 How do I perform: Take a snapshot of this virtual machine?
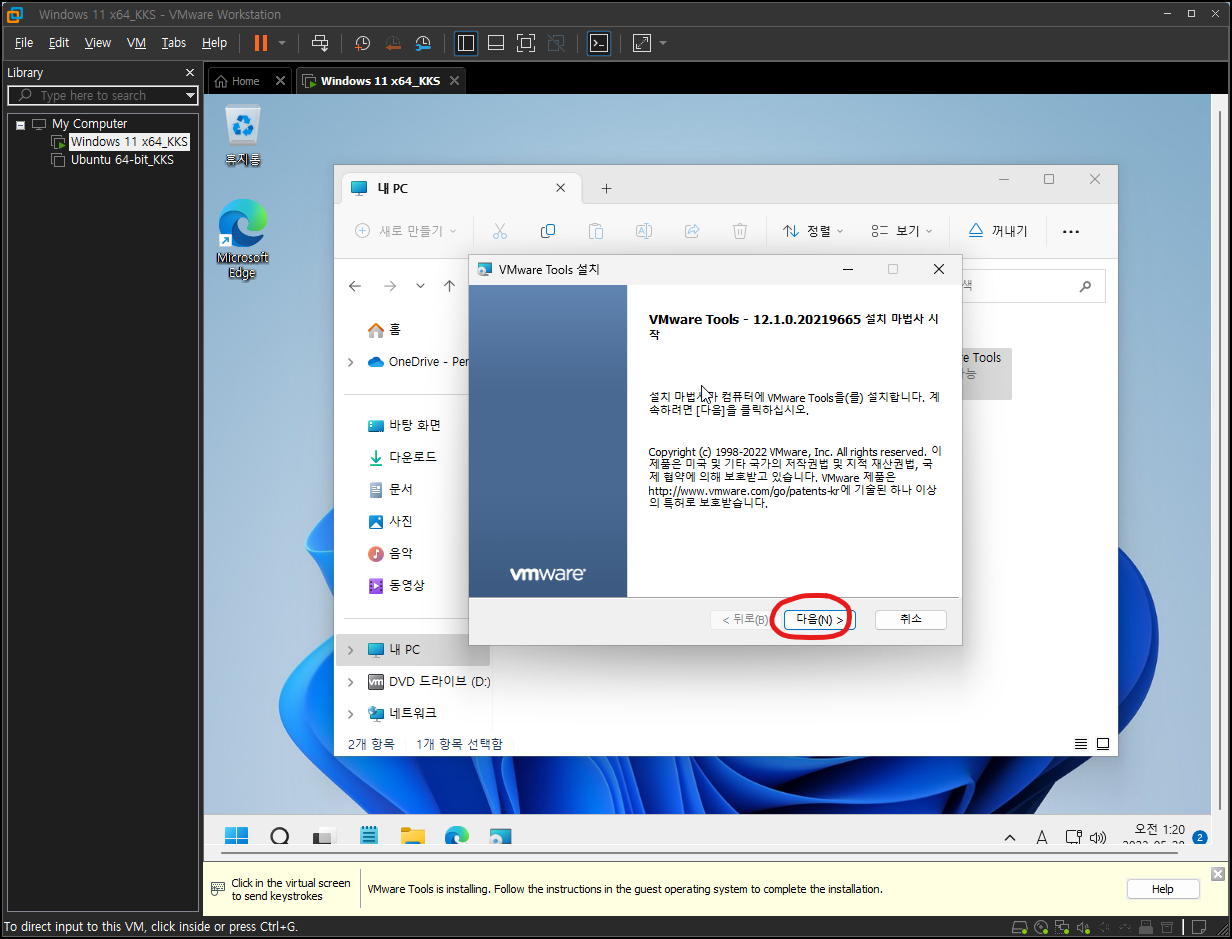(362, 43)
